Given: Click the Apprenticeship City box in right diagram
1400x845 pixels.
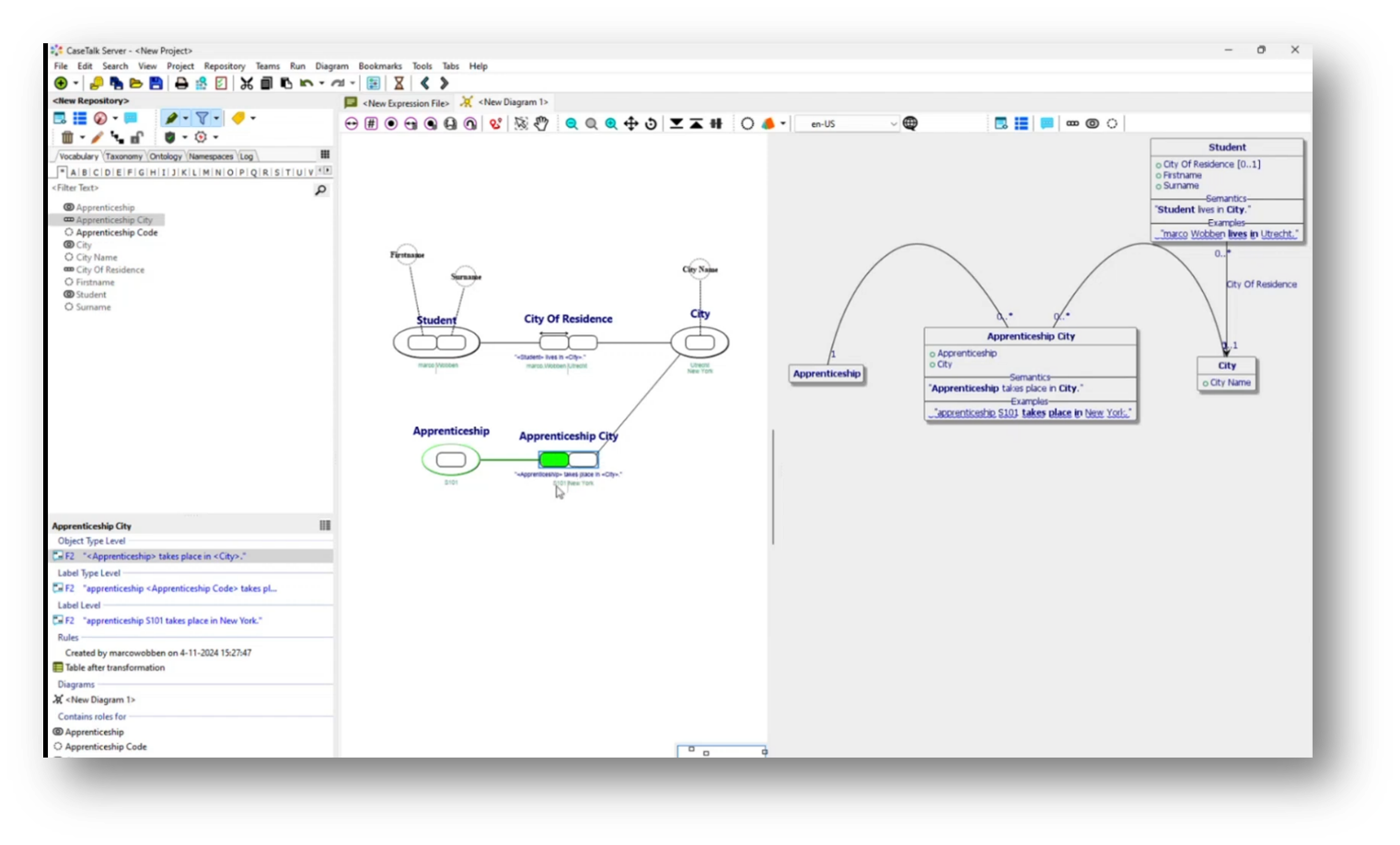Looking at the screenshot, I should [1031, 375].
